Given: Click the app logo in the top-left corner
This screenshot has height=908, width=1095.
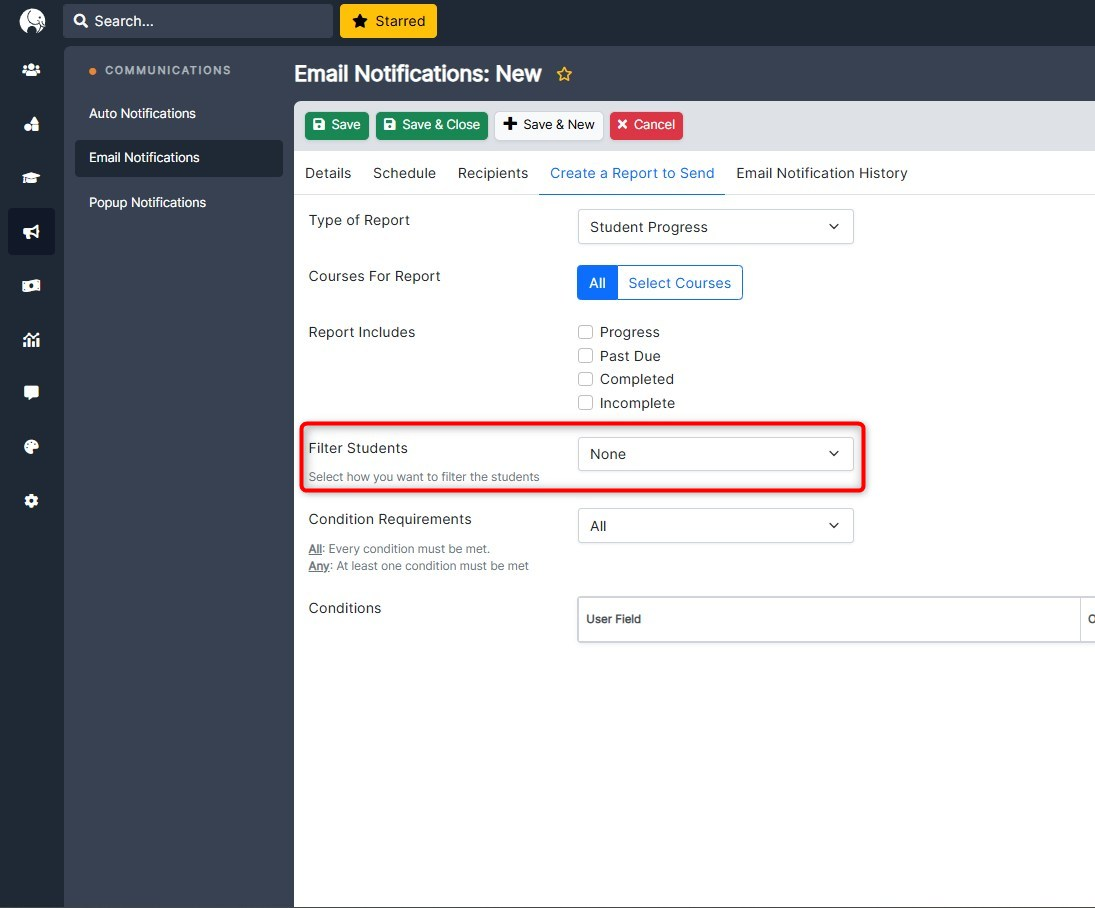Looking at the screenshot, I should click(x=31, y=21).
